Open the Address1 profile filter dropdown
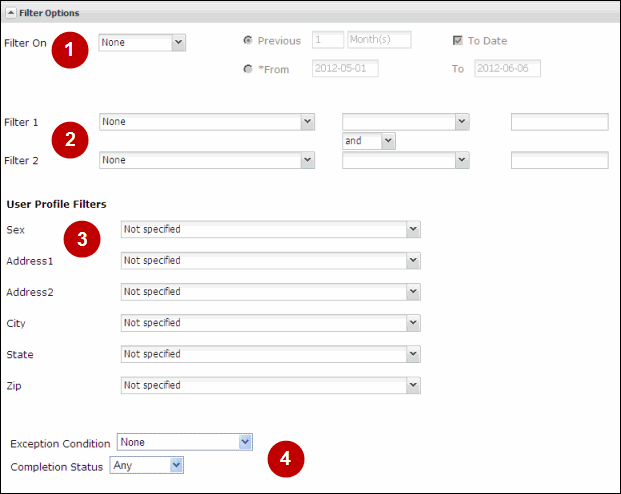621x494 pixels. pos(270,261)
